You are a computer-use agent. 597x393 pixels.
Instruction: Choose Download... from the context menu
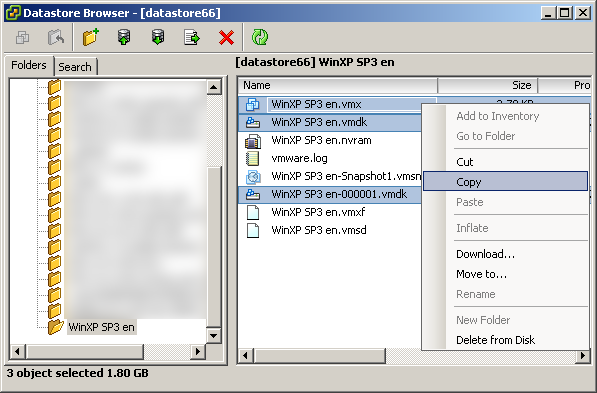[x=506, y=254]
